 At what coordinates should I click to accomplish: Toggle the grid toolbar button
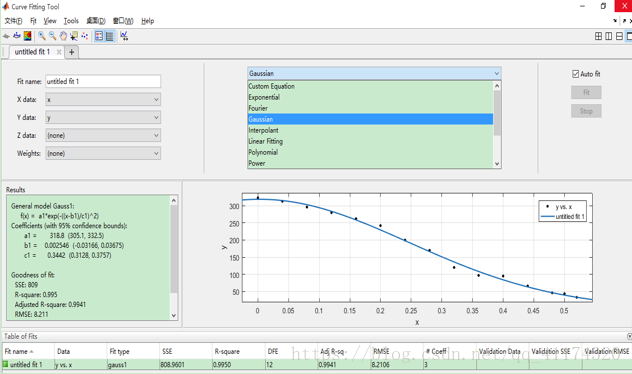click(110, 36)
